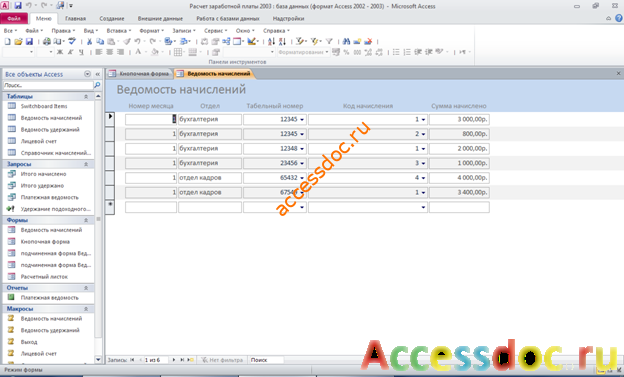Click the Open folder toolbar icon
This screenshot has height=377, width=624.
[18, 41]
